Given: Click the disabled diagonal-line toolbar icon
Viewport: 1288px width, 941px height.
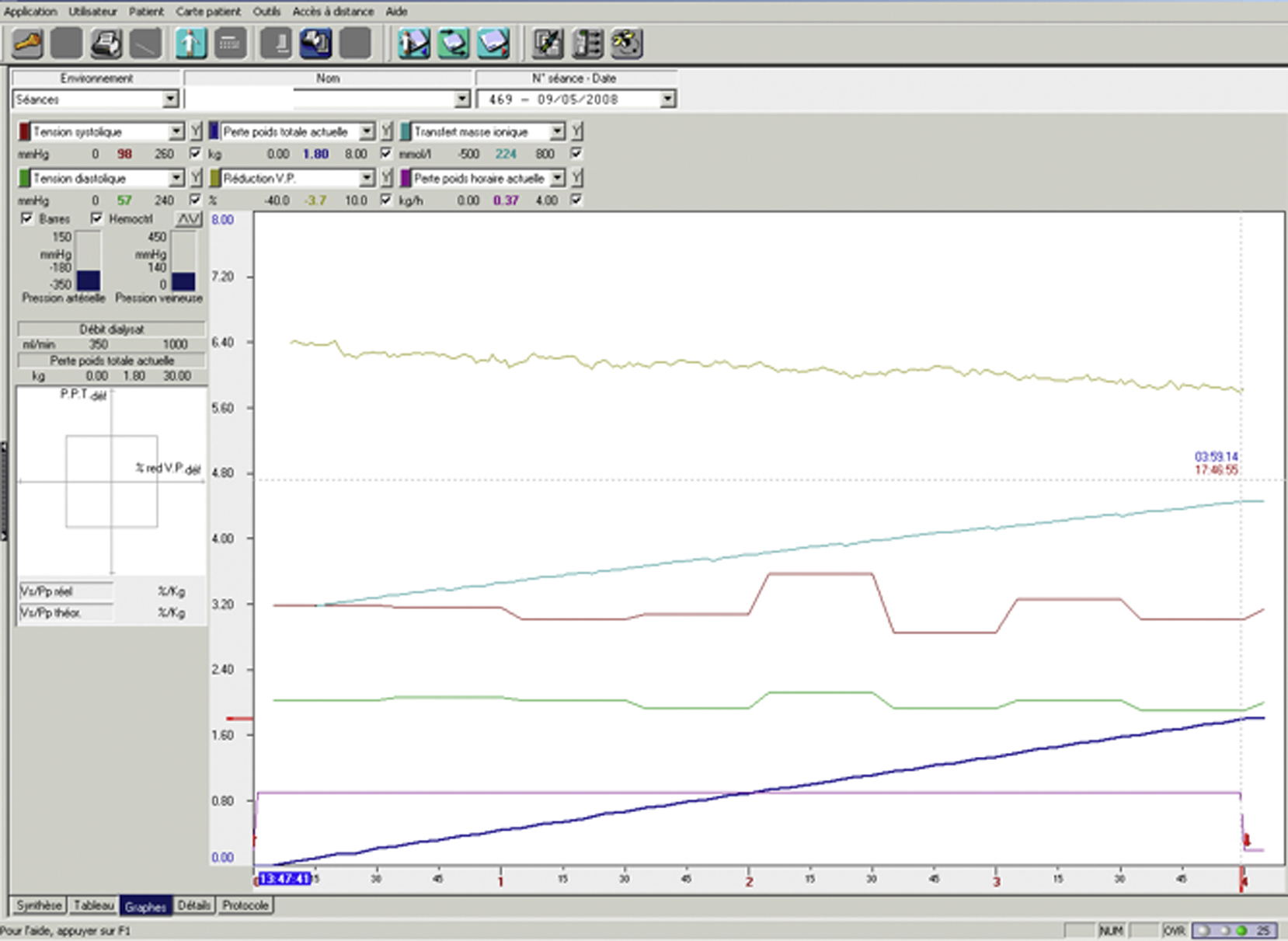Looking at the screenshot, I should (x=145, y=44).
